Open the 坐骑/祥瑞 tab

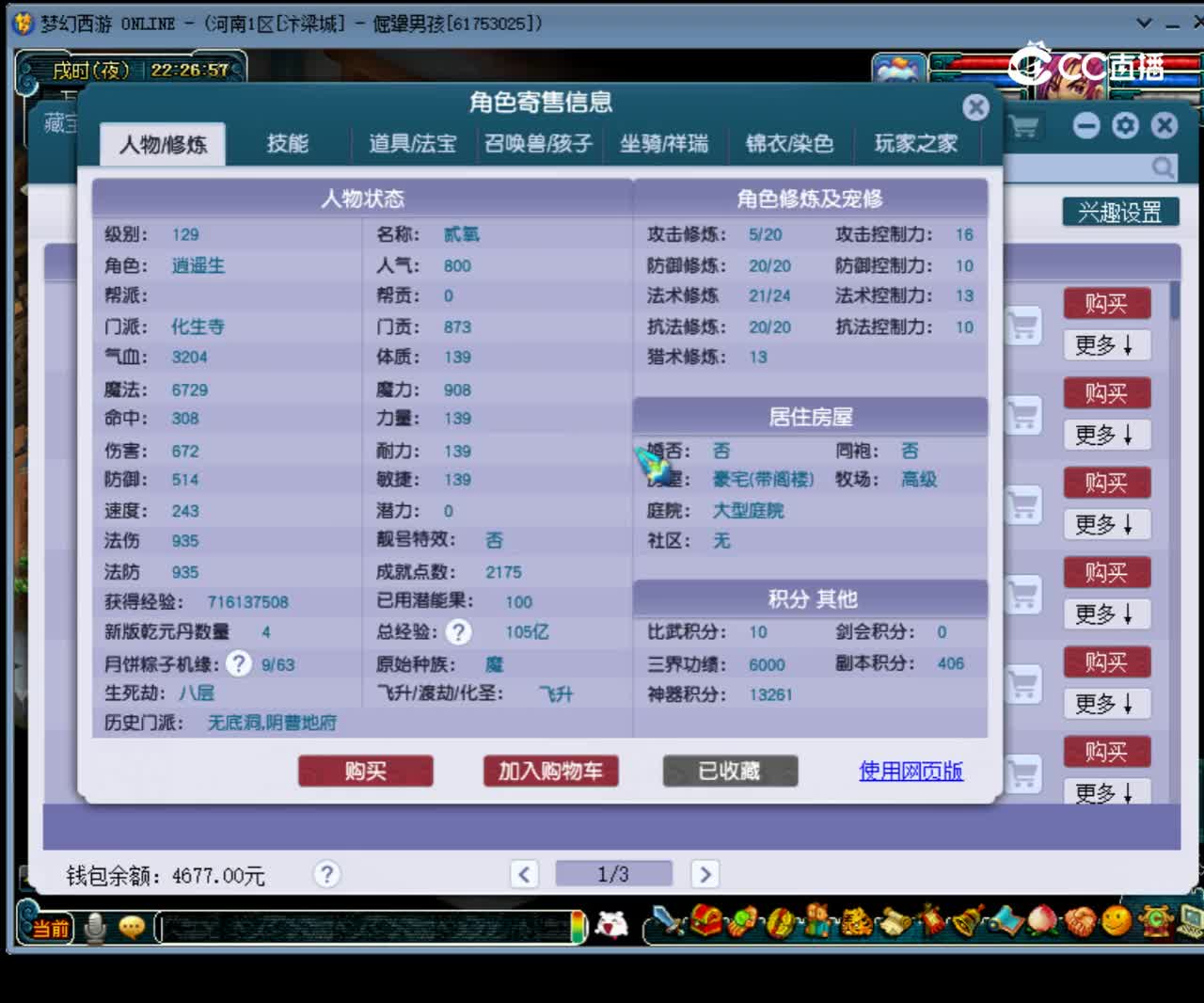[x=663, y=144]
